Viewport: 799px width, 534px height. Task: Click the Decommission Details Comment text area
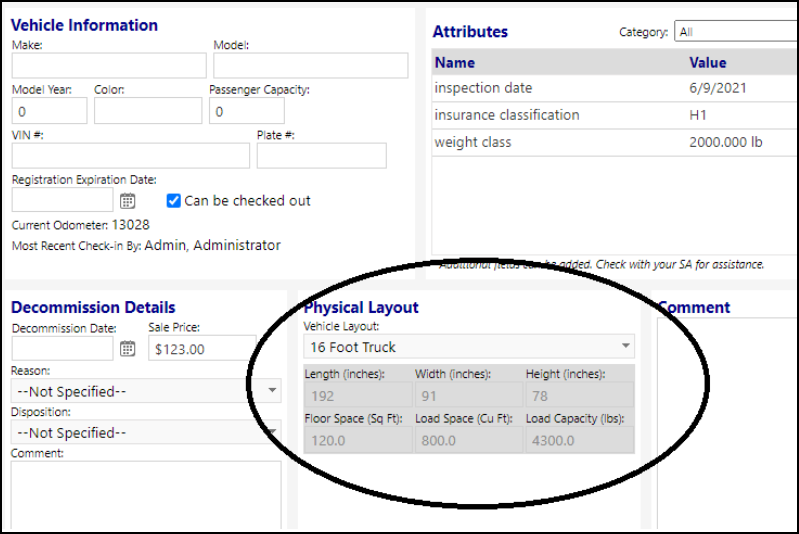coord(146,495)
